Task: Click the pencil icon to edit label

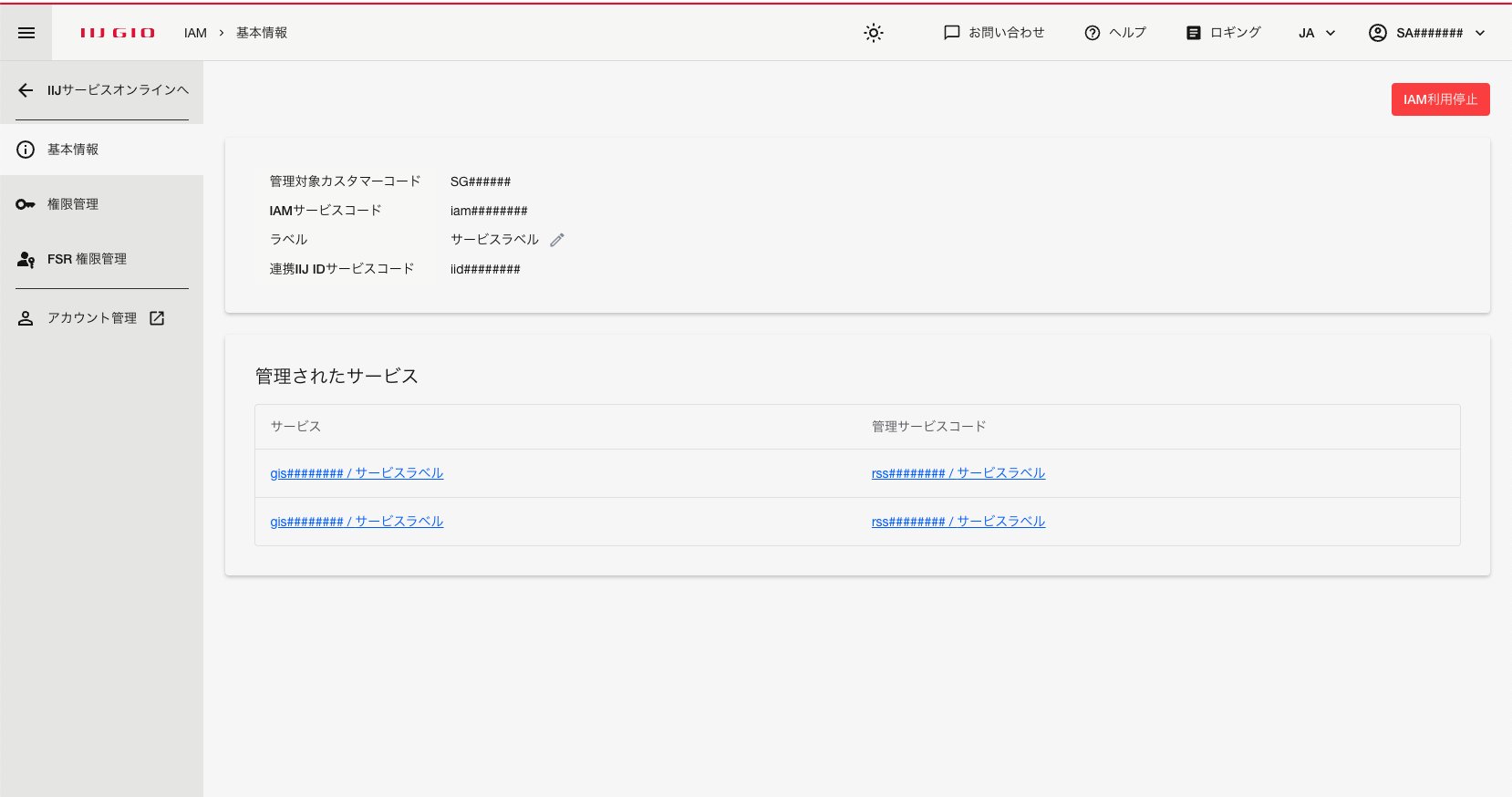Action: pos(557,240)
